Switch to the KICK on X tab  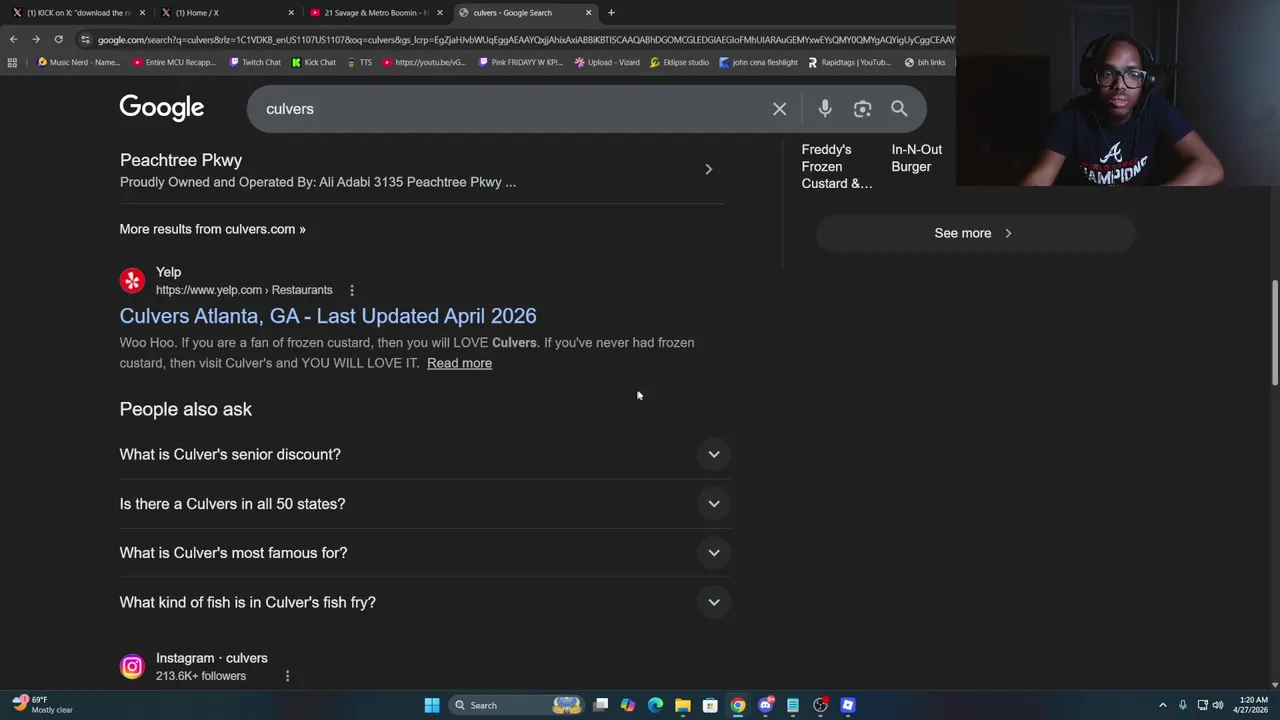(x=78, y=13)
